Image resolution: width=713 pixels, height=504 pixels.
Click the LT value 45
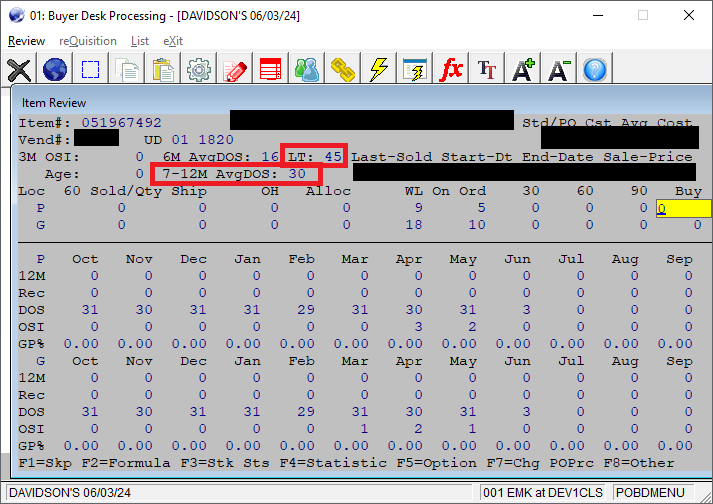point(333,156)
